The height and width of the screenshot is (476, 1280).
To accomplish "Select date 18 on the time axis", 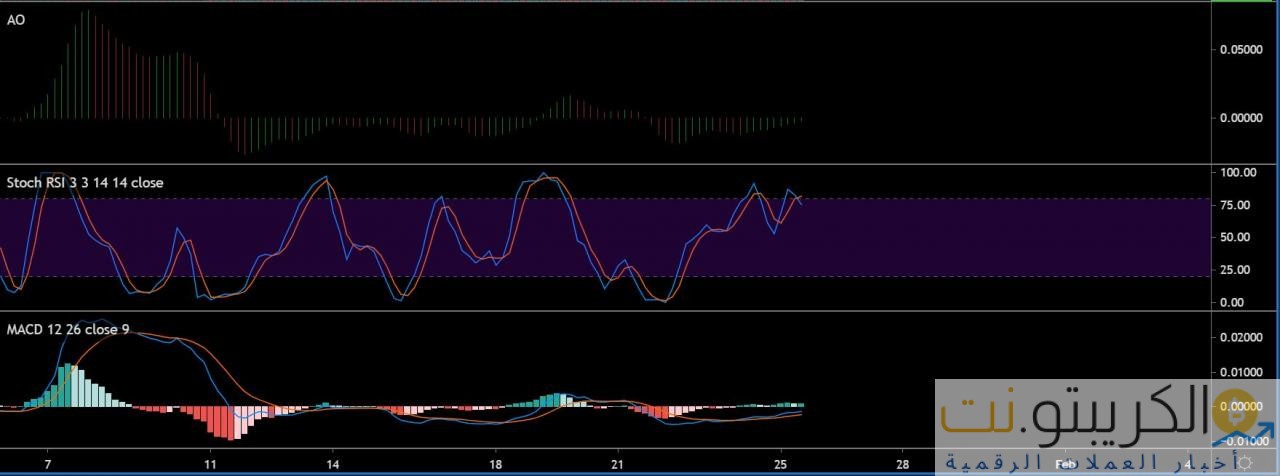I will pyautogui.click(x=495, y=465).
